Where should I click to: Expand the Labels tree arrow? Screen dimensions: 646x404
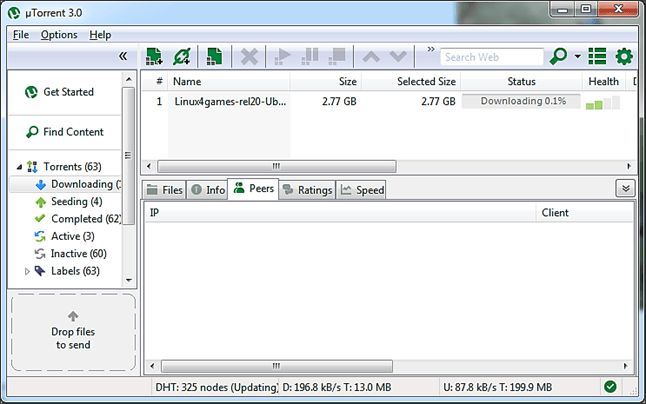pyautogui.click(x=27, y=271)
